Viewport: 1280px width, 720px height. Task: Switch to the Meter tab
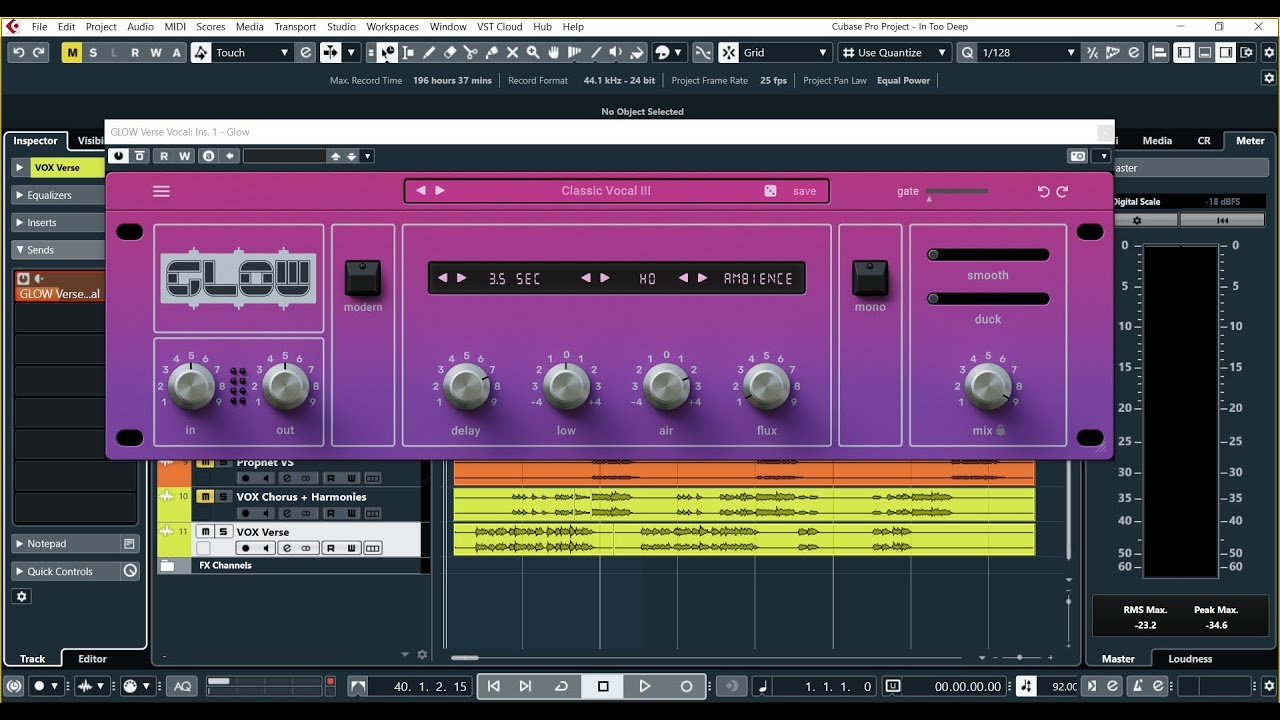coord(1250,141)
